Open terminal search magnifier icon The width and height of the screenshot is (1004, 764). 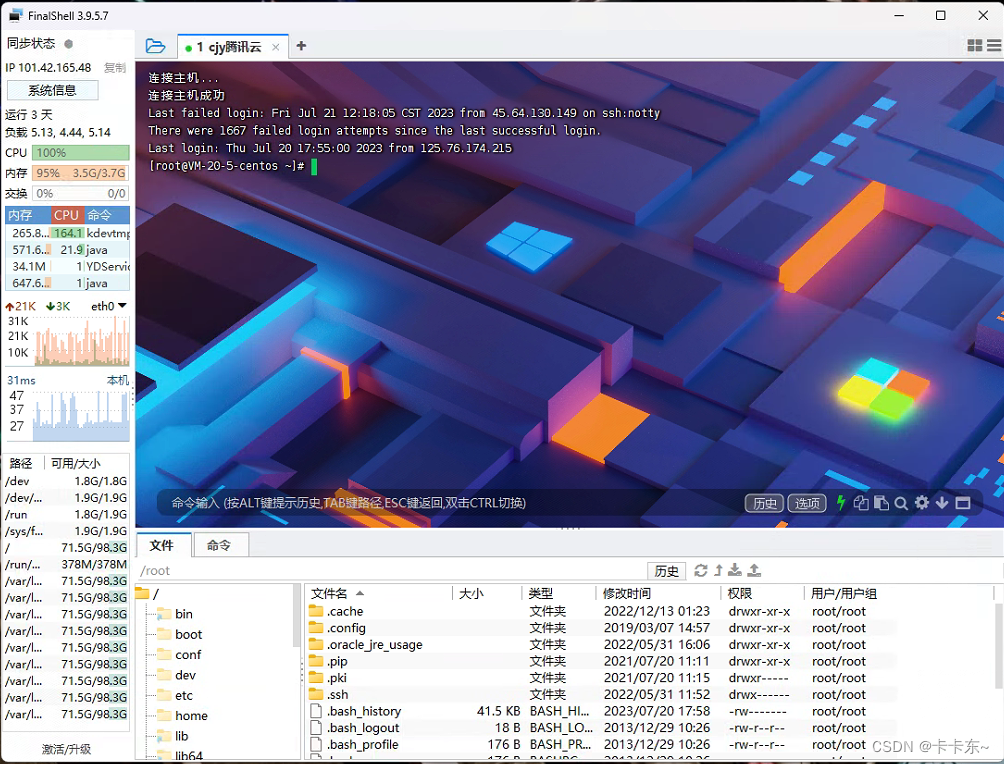[x=901, y=503]
